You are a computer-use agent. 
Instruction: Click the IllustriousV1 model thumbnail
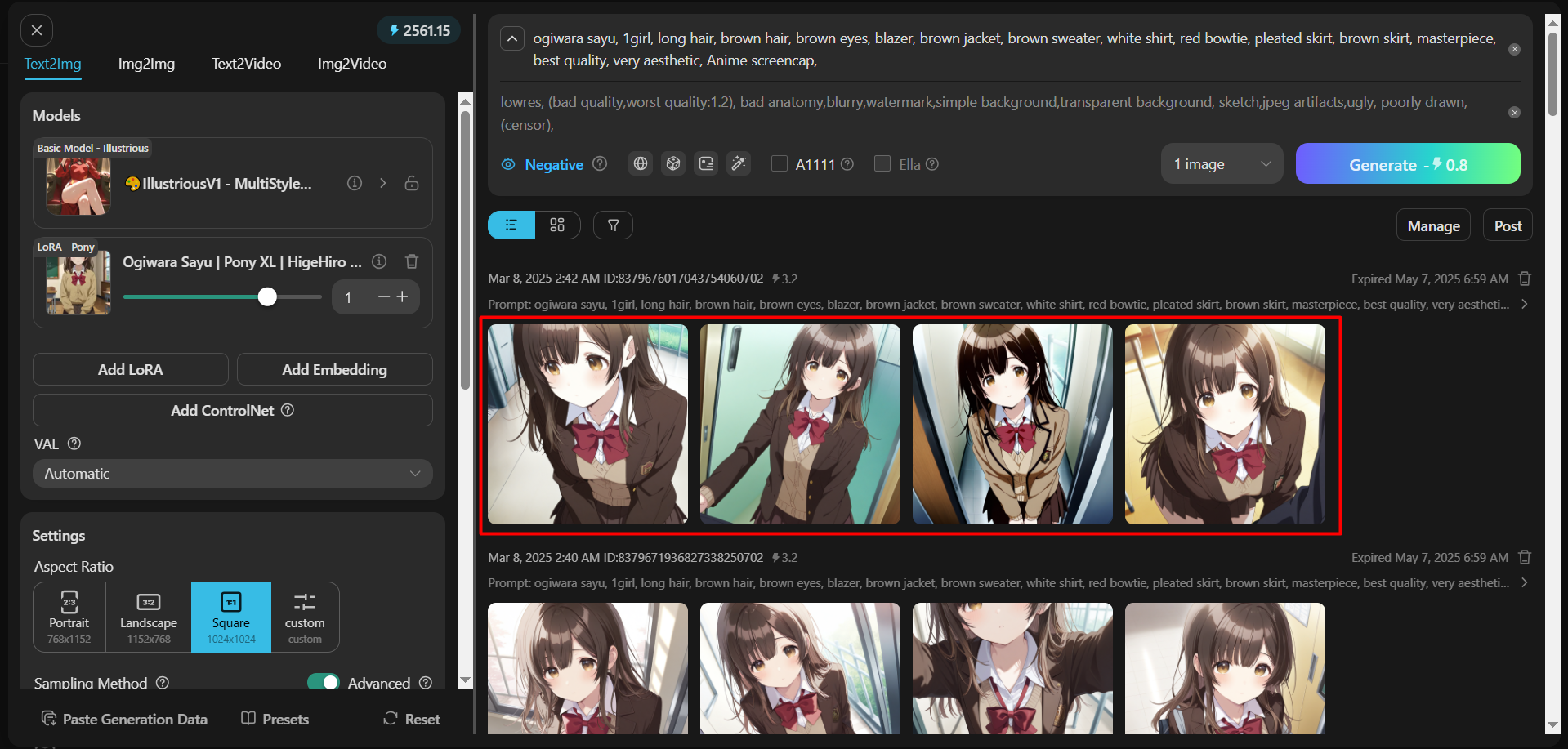click(x=78, y=187)
